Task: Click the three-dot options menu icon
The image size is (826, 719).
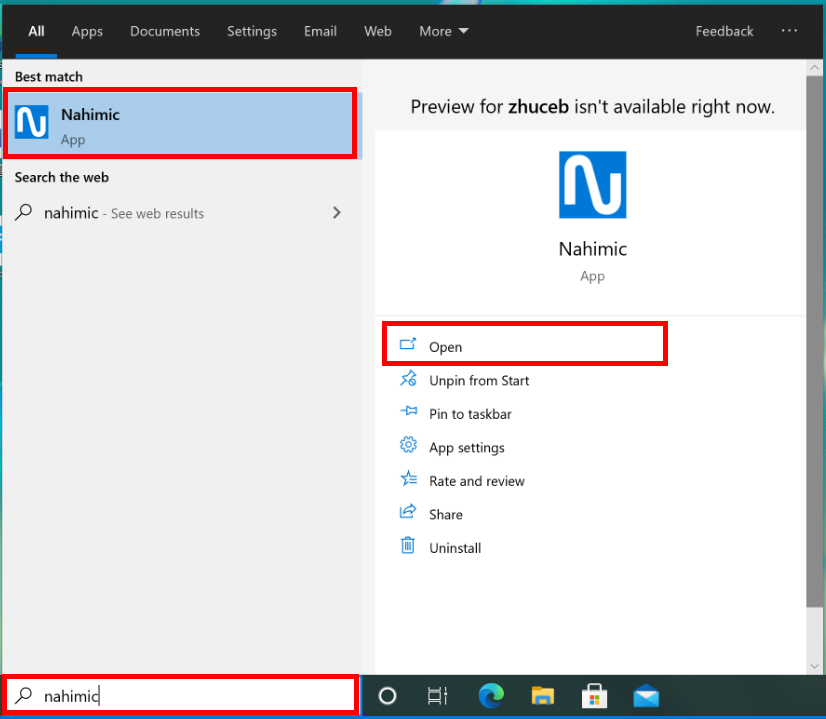Action: coord(789,31)
